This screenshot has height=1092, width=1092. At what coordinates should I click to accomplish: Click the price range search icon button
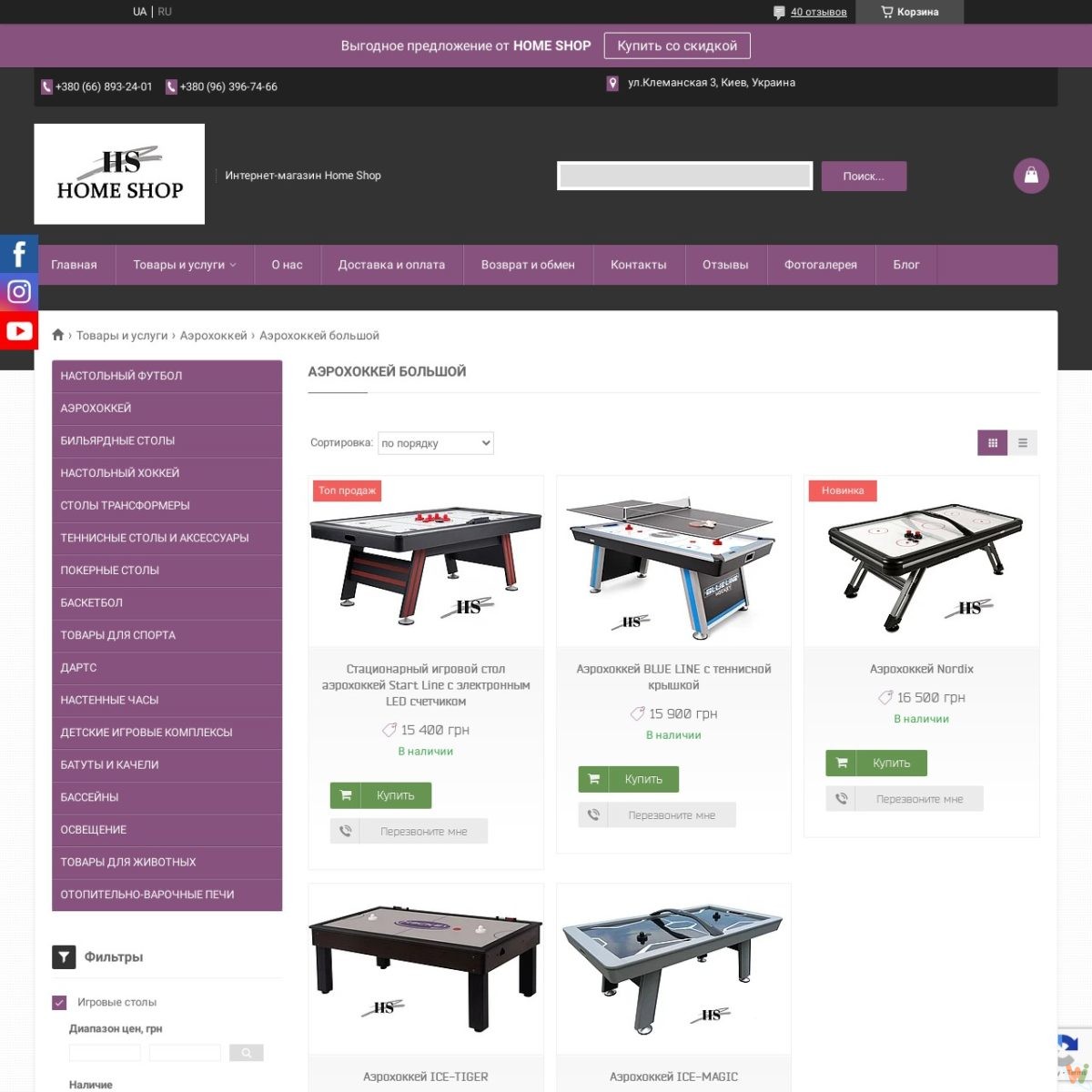(247, 1053)
